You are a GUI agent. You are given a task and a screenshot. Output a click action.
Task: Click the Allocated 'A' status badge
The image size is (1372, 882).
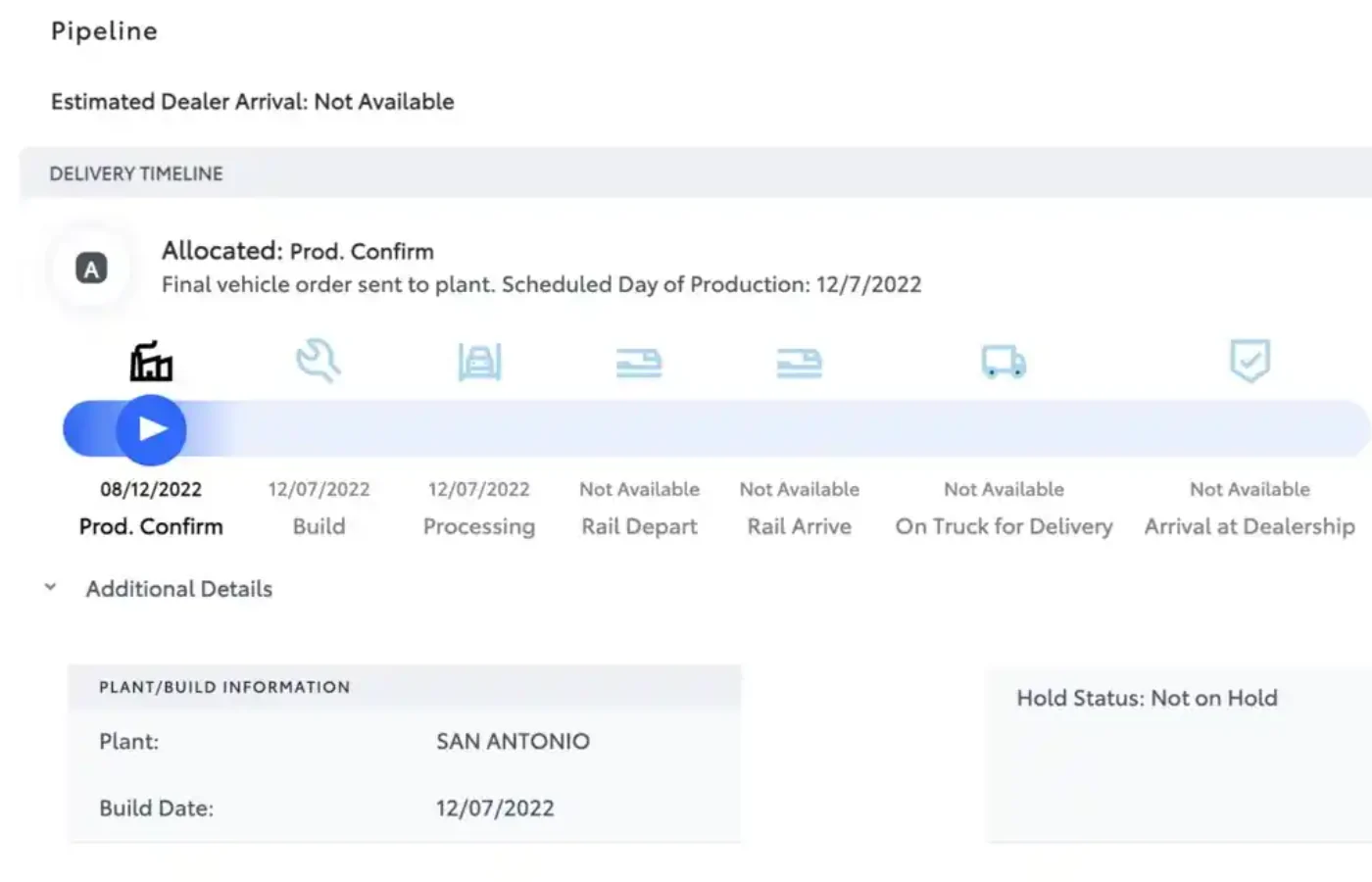(x=91, y=269)
